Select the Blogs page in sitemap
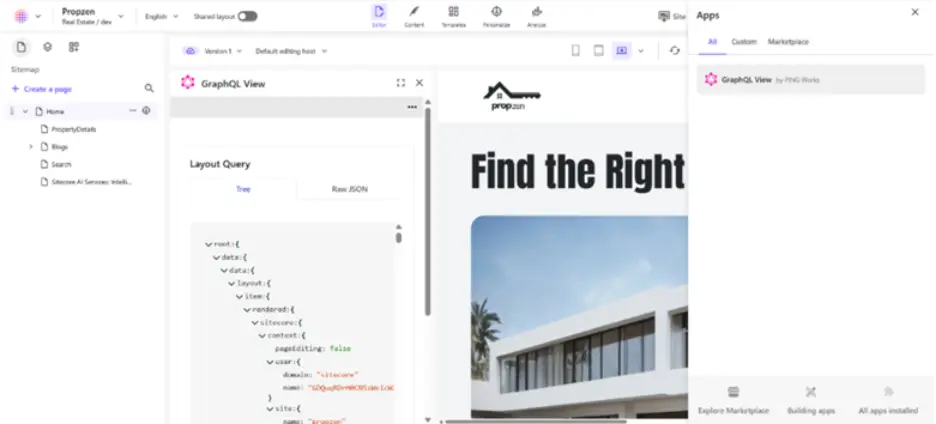 [x=60, y=147]
